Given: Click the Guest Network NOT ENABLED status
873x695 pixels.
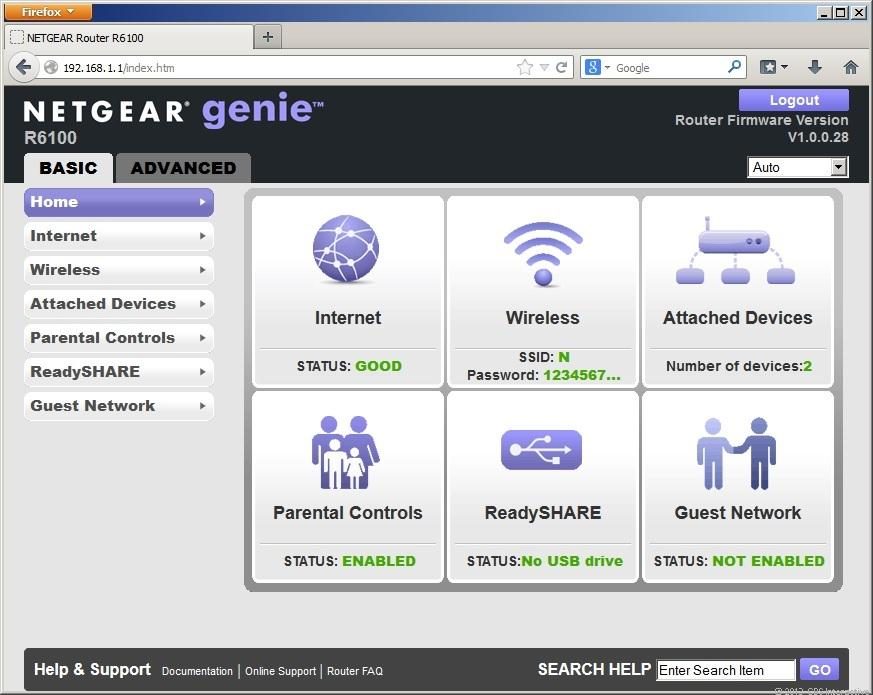Looking at the screenshot, I should click(x=768, y=561).
